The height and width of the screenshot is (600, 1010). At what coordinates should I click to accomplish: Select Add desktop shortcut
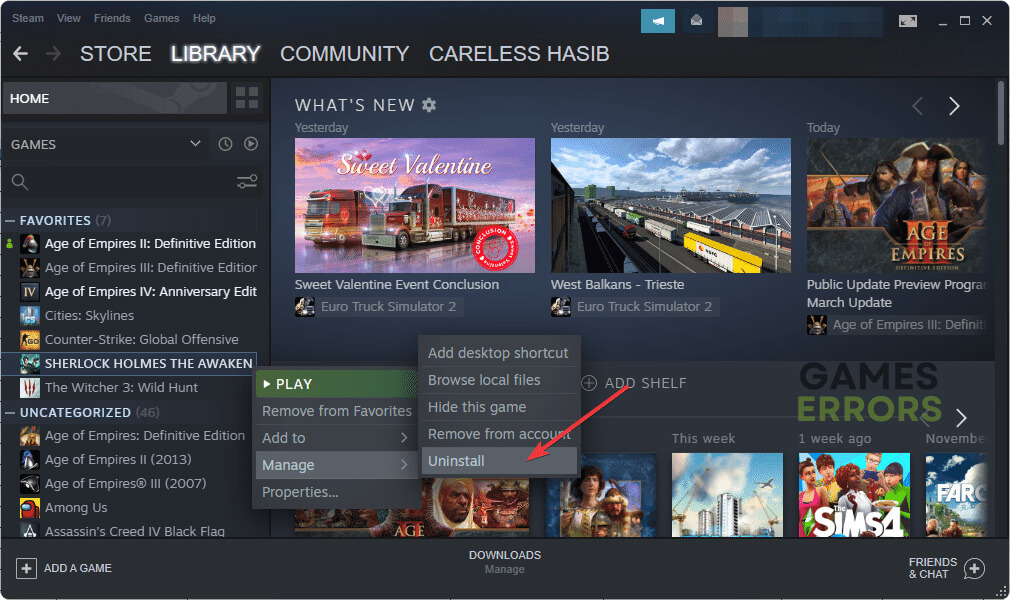click(x=499, y=353)
